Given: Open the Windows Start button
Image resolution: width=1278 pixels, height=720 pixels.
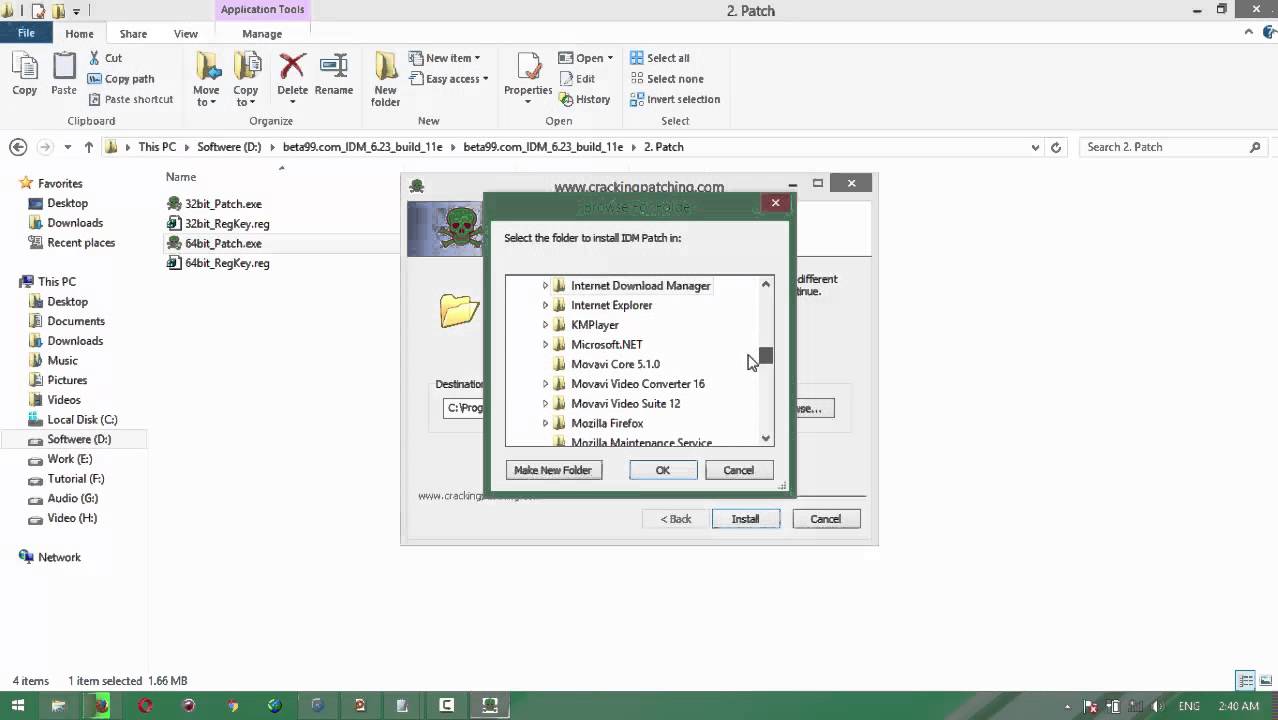Looking at the screenshot, I should point(17,705).
